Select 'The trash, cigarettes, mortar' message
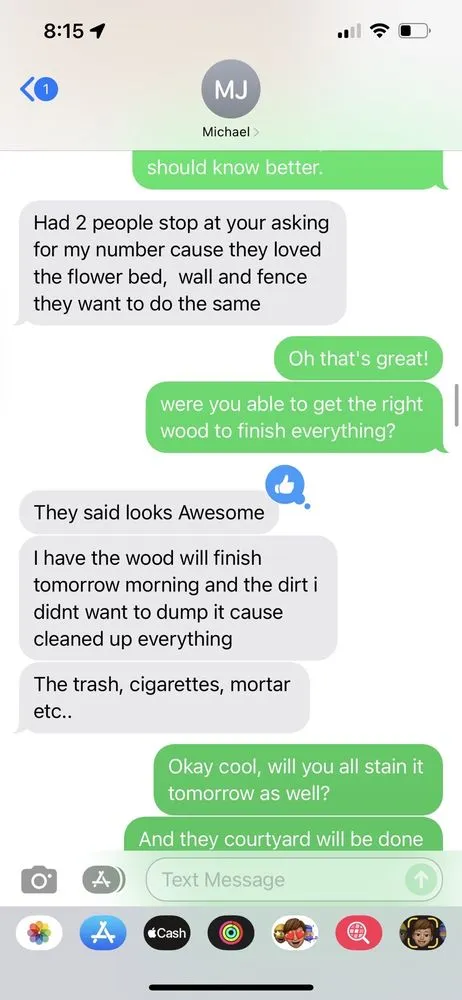 (x=165, y=698)
